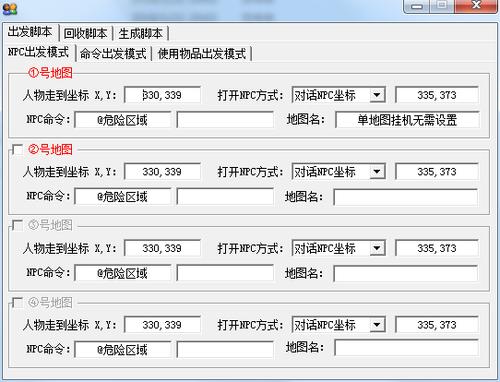Click NPC coordinate field 335,373 in ③号地图

point(437,248)
